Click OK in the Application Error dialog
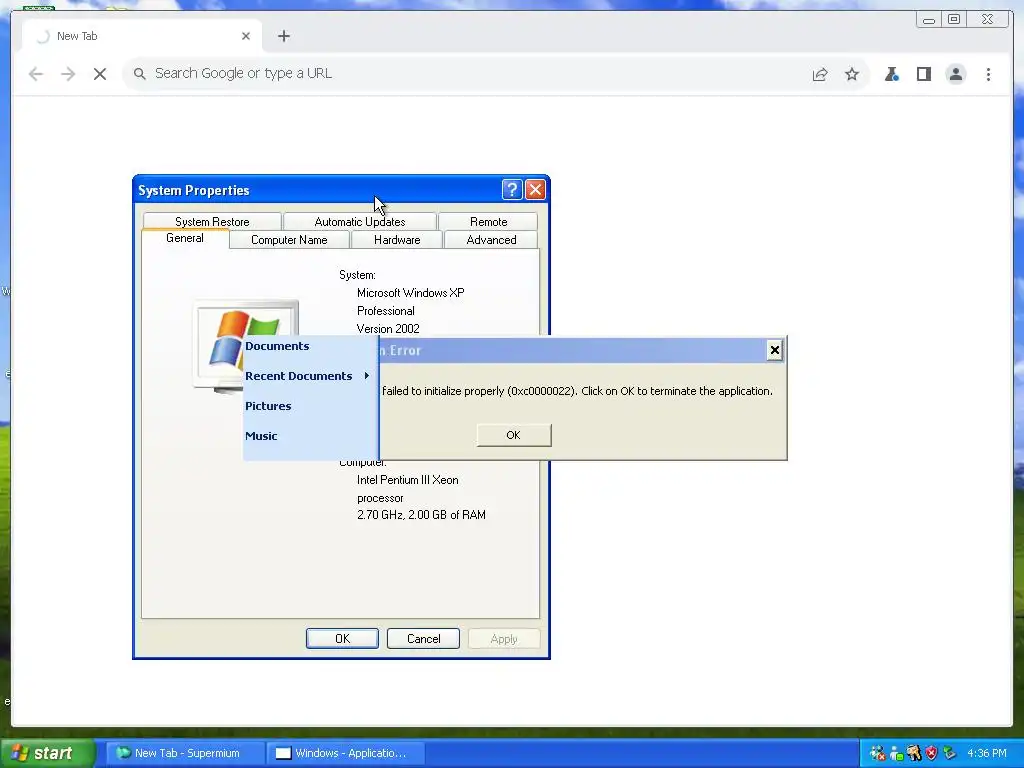 [514, 435]
